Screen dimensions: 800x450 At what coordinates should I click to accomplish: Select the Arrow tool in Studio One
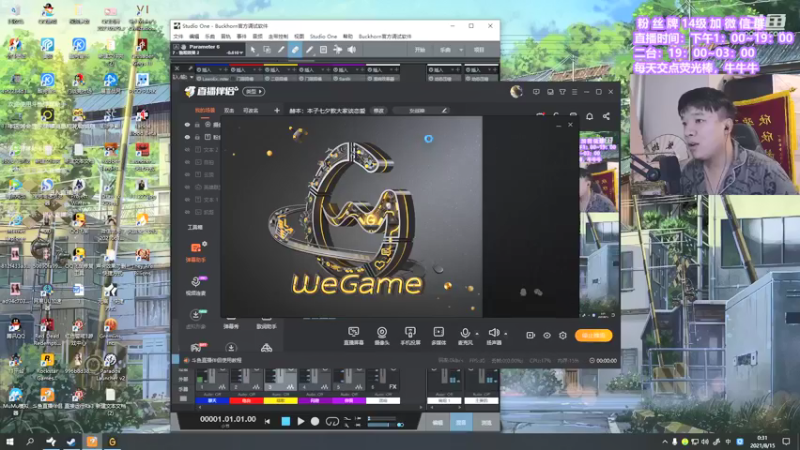coord(253,49)
